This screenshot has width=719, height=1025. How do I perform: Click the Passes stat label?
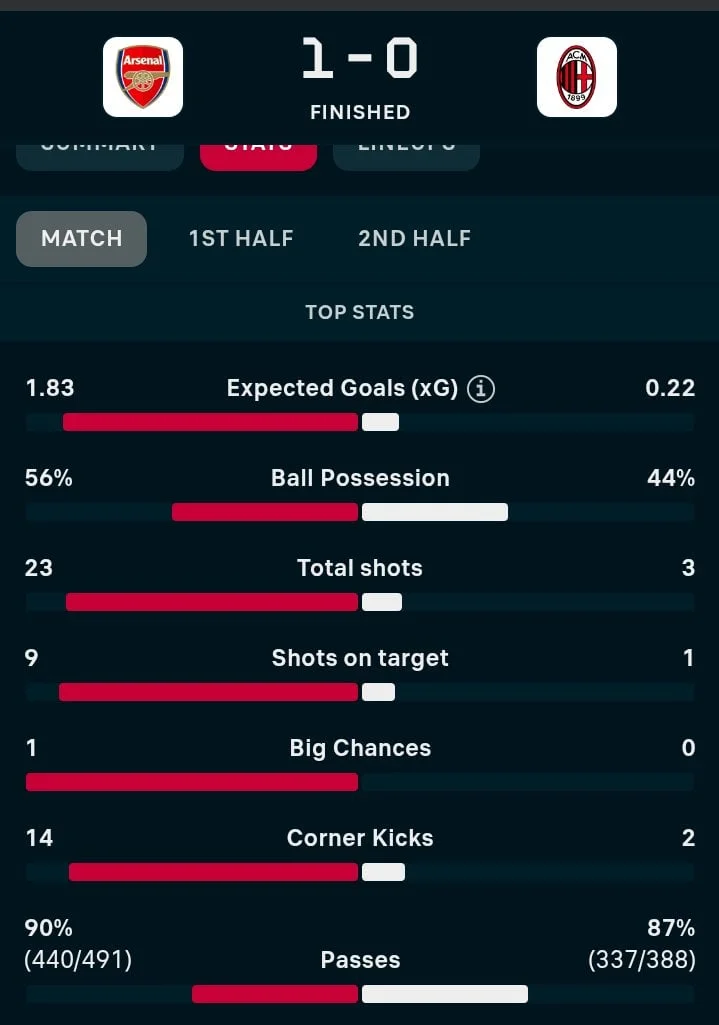(x=360, y=960)
